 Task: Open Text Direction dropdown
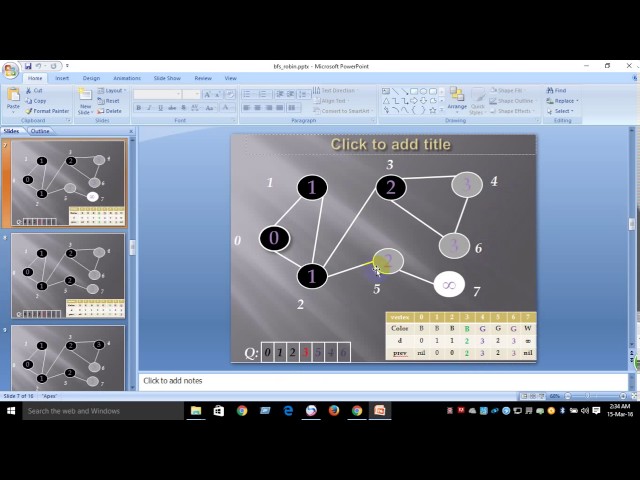[335, 91]
